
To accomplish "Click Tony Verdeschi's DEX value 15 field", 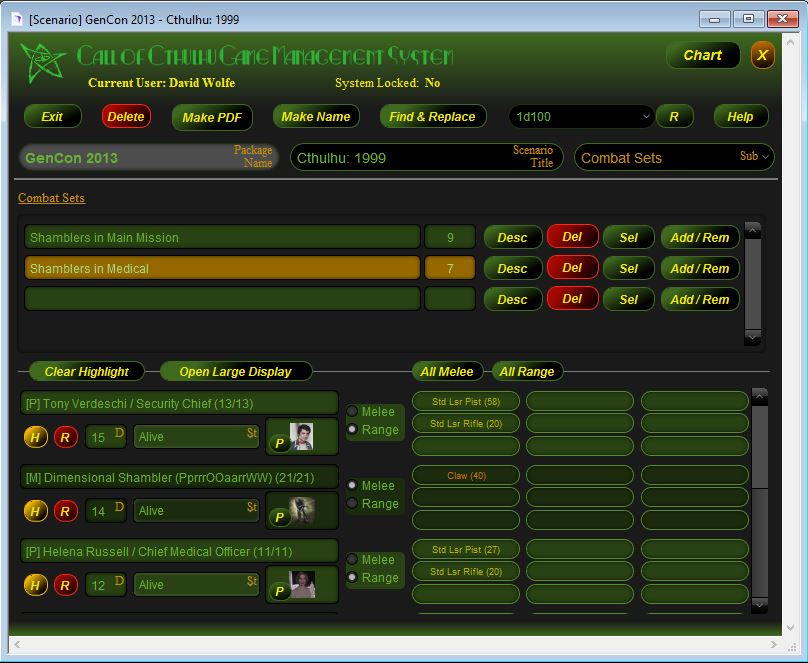I will [105, 437].
